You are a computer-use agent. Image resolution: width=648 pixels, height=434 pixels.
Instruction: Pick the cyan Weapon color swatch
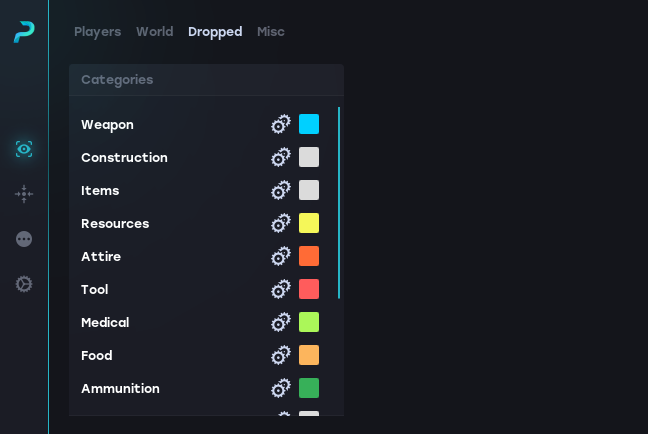[x=309, y=124]
